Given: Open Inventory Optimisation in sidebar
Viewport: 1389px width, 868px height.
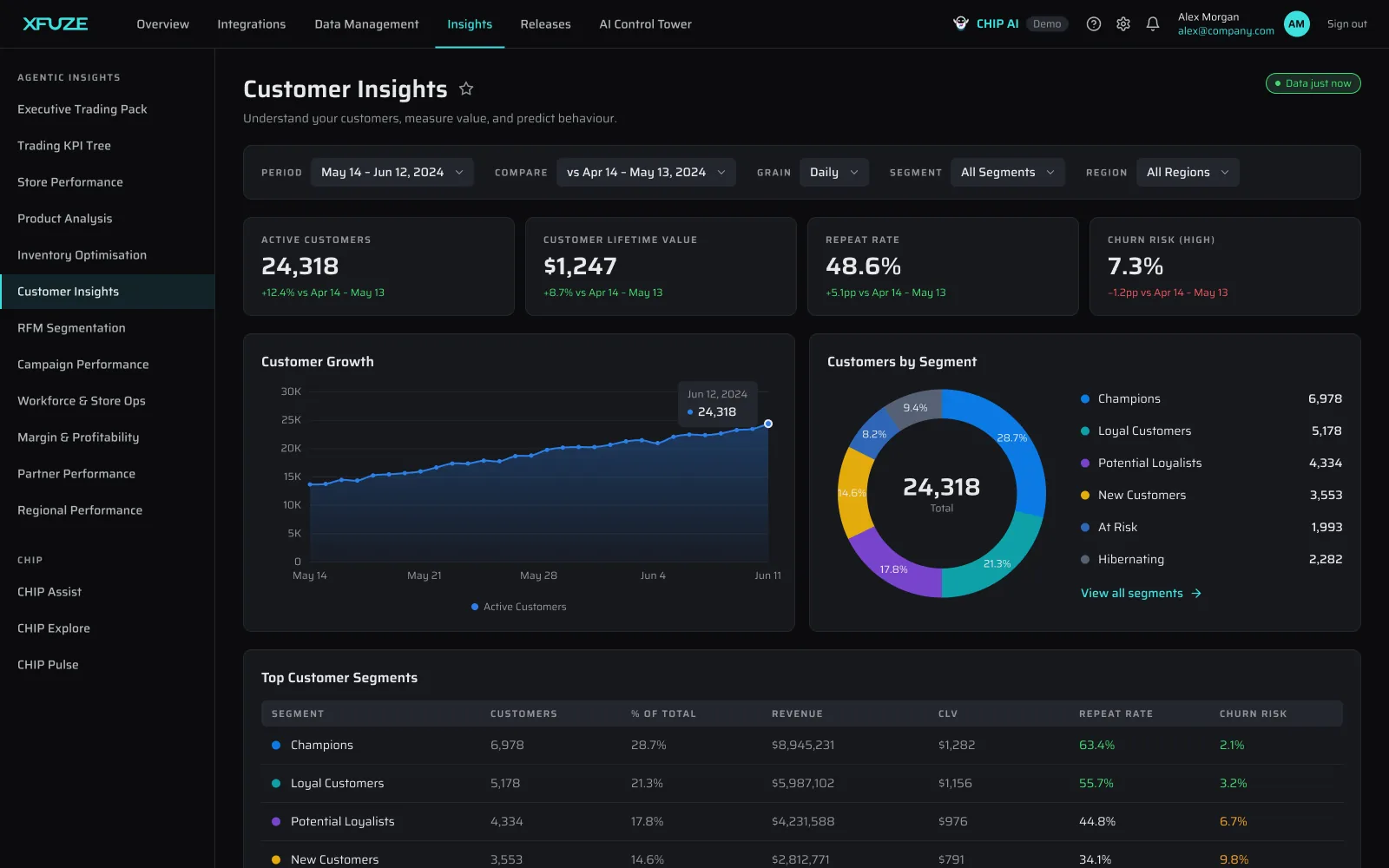Looking at the screenshot, I should click(x=108, y=255).
